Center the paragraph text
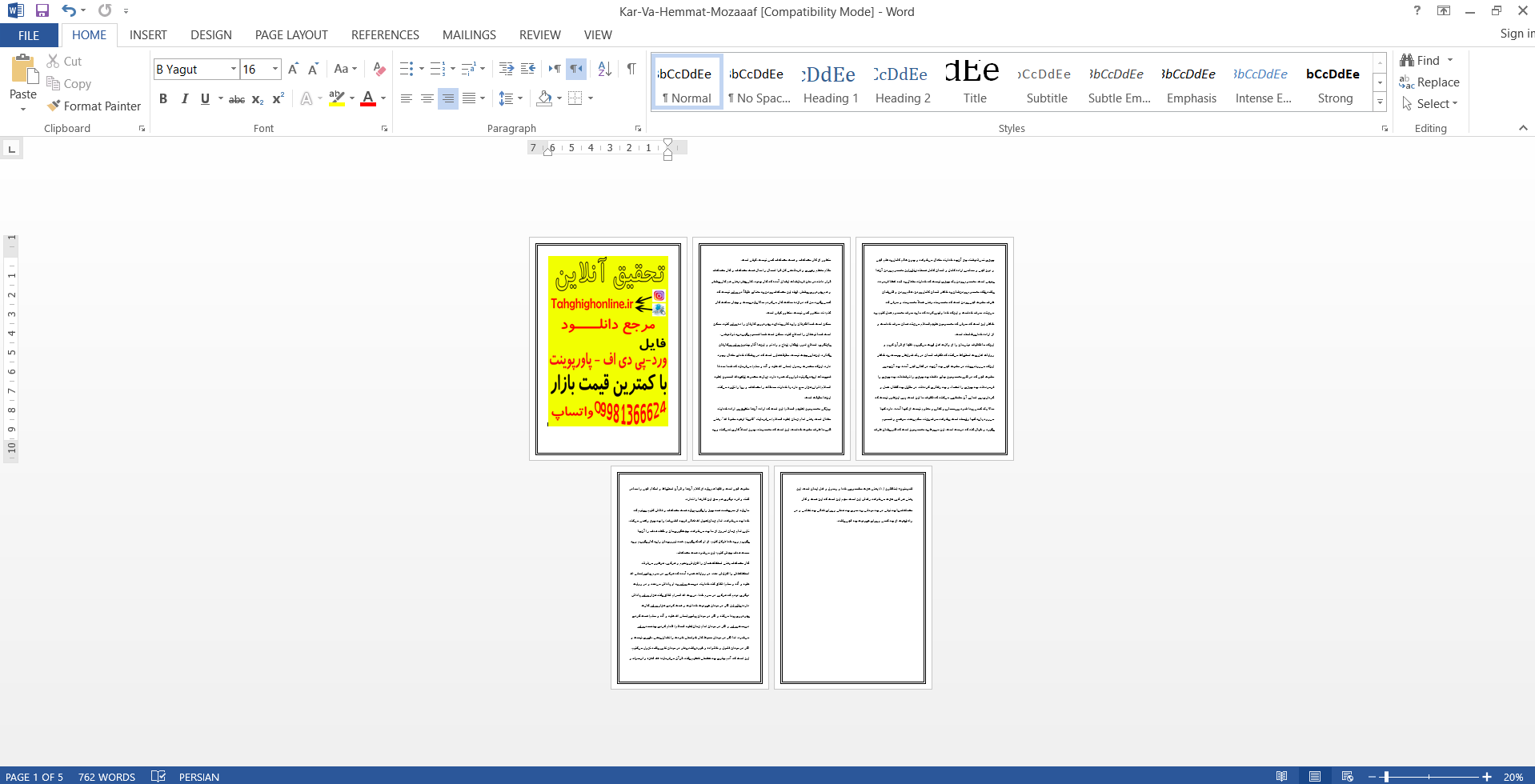 click(427, 98)
